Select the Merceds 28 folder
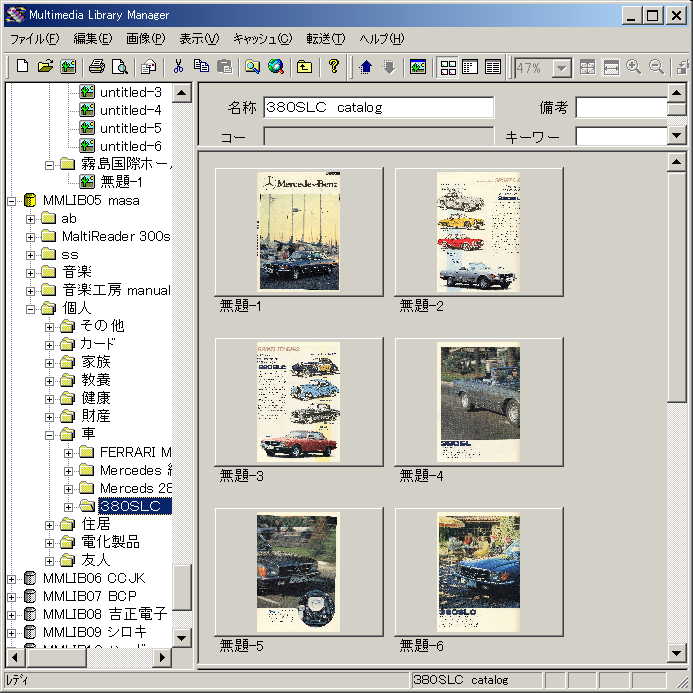 click(136, 488)
